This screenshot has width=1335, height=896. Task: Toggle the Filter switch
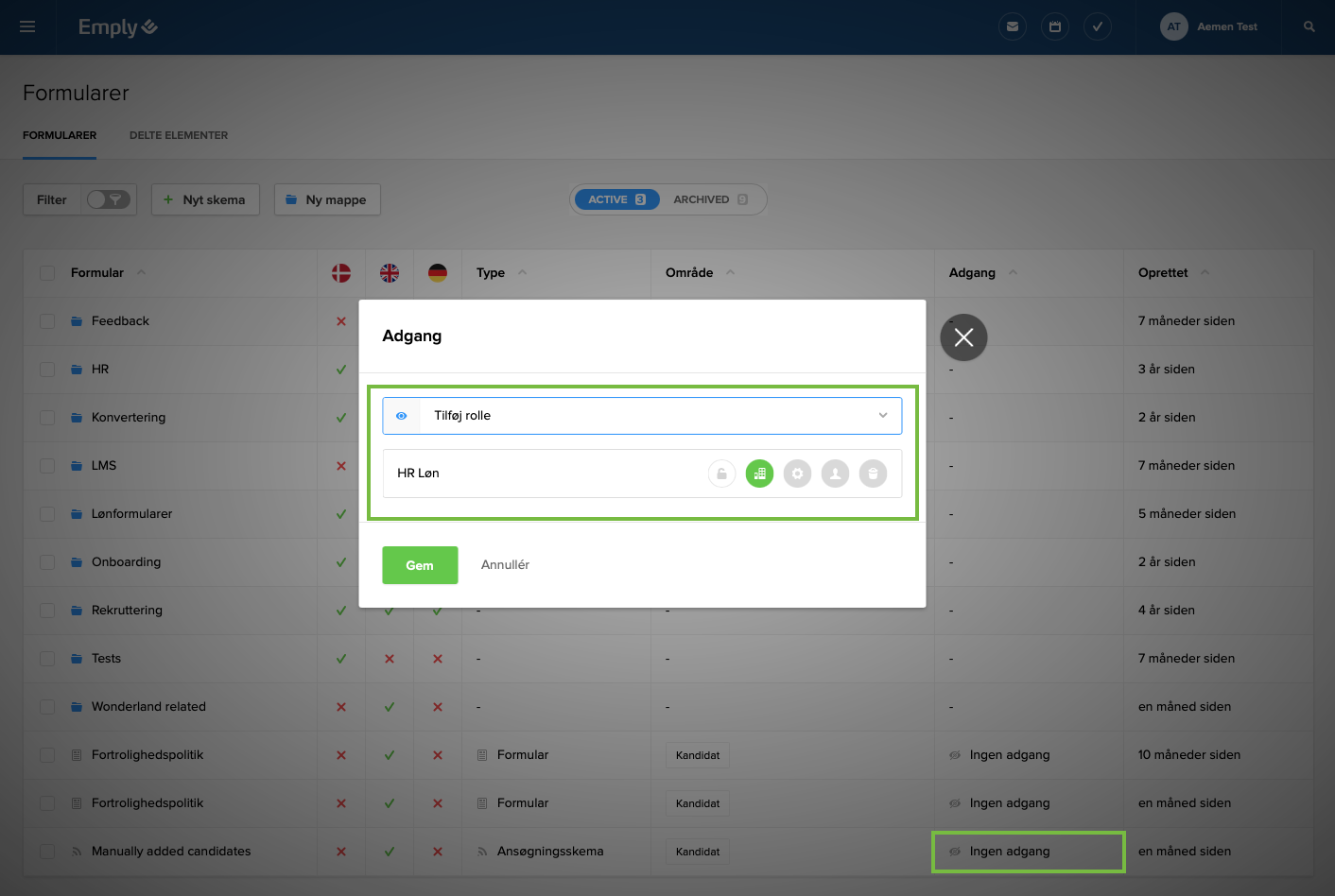[108, 199]
